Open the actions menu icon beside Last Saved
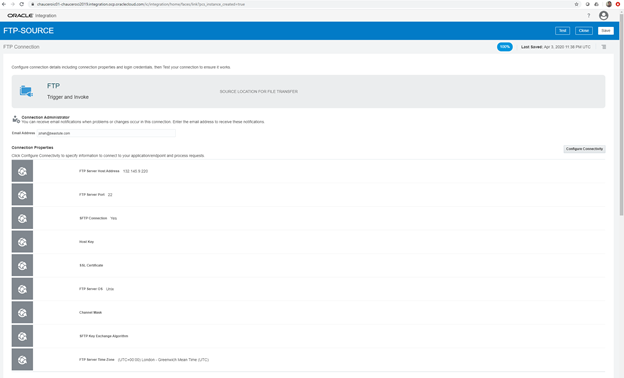624x378 pixels. point(604,47)
